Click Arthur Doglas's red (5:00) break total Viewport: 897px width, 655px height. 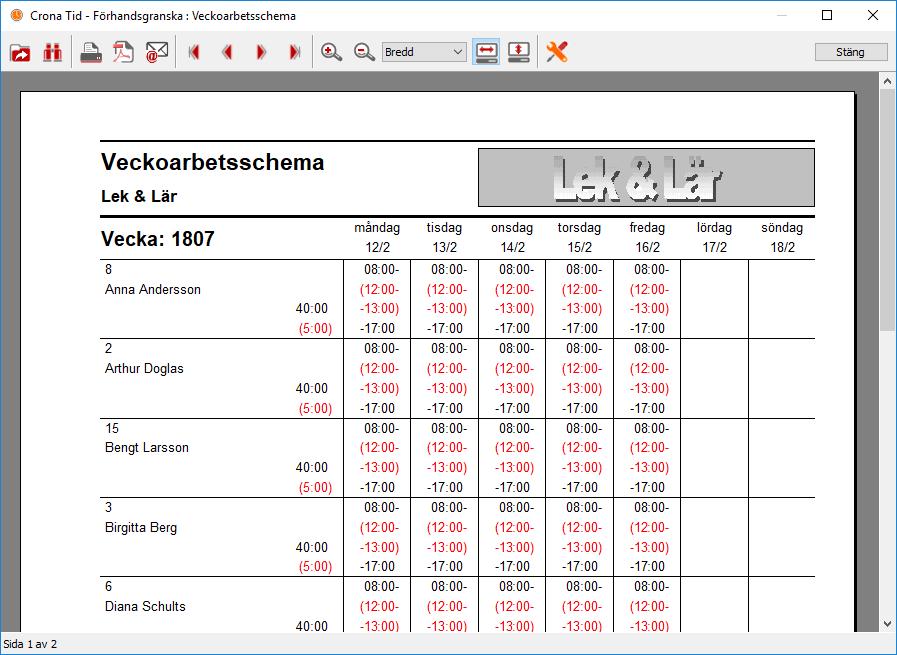point(315,408)
